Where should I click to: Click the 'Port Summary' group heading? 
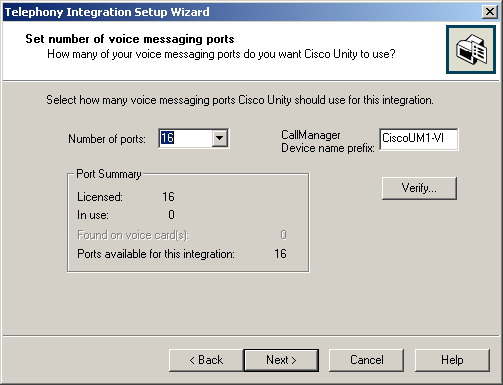click(x=109, y=174)
